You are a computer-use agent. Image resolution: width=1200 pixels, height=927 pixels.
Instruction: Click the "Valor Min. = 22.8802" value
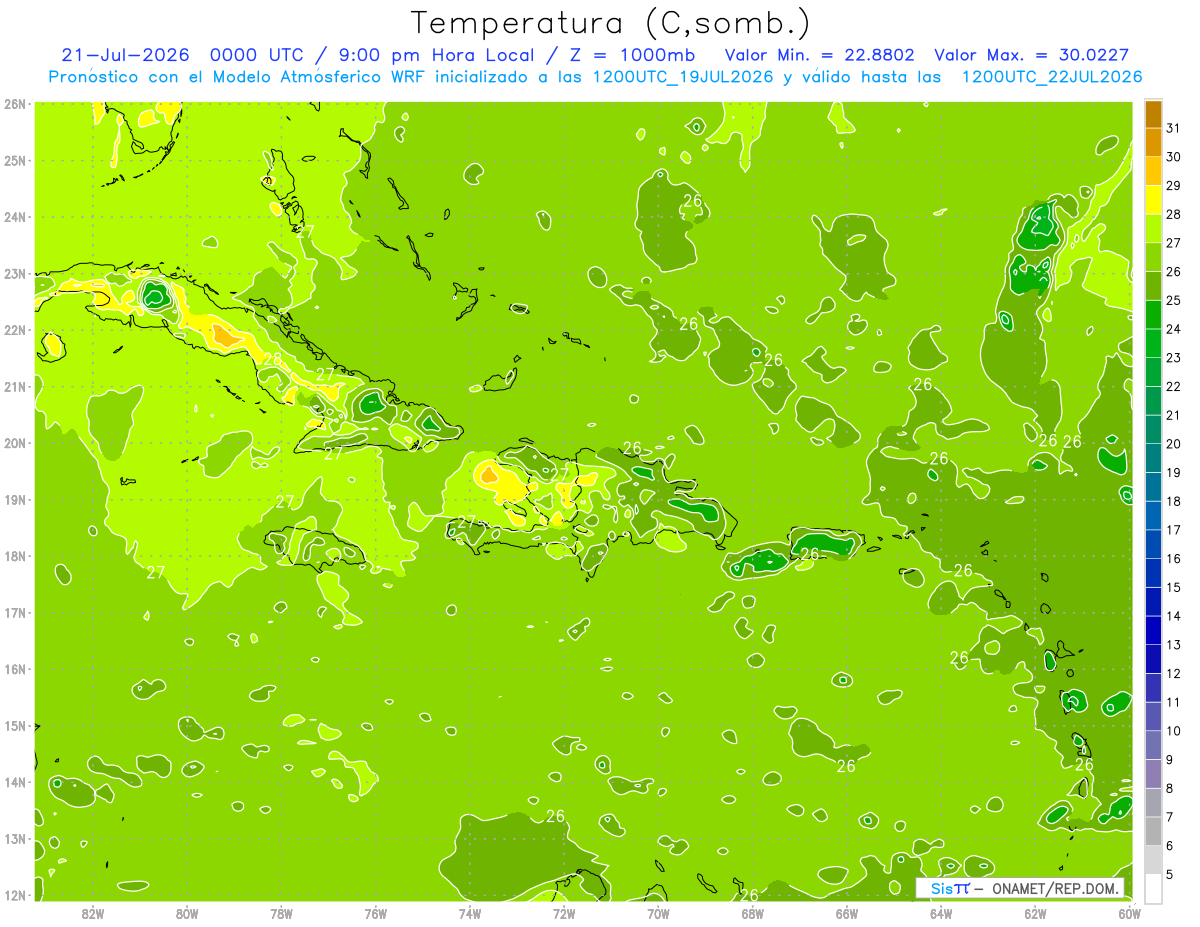pyautogui.click(x=820, y=55)
